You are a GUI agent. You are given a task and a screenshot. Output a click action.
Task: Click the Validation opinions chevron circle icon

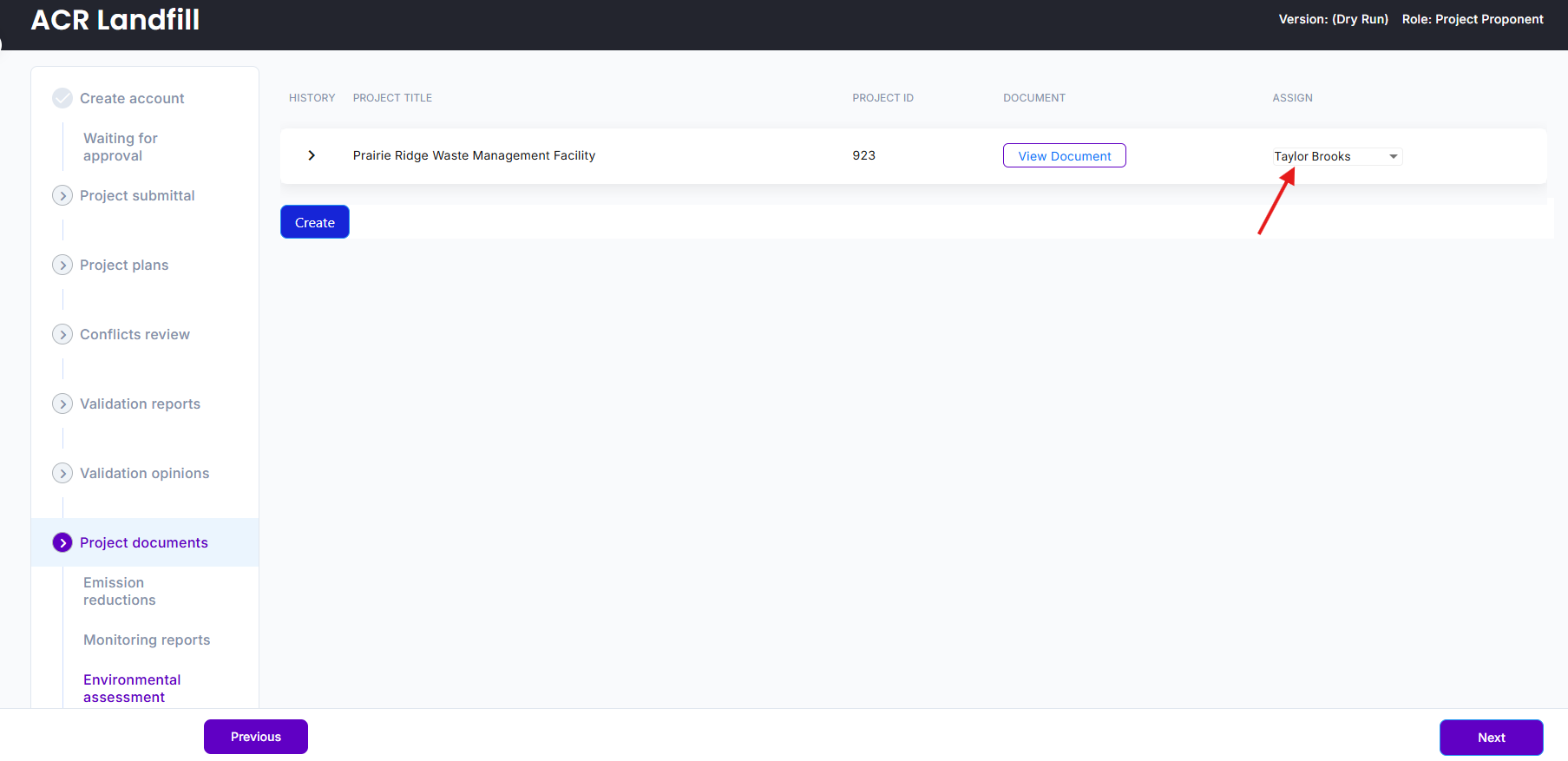point(62,473)
